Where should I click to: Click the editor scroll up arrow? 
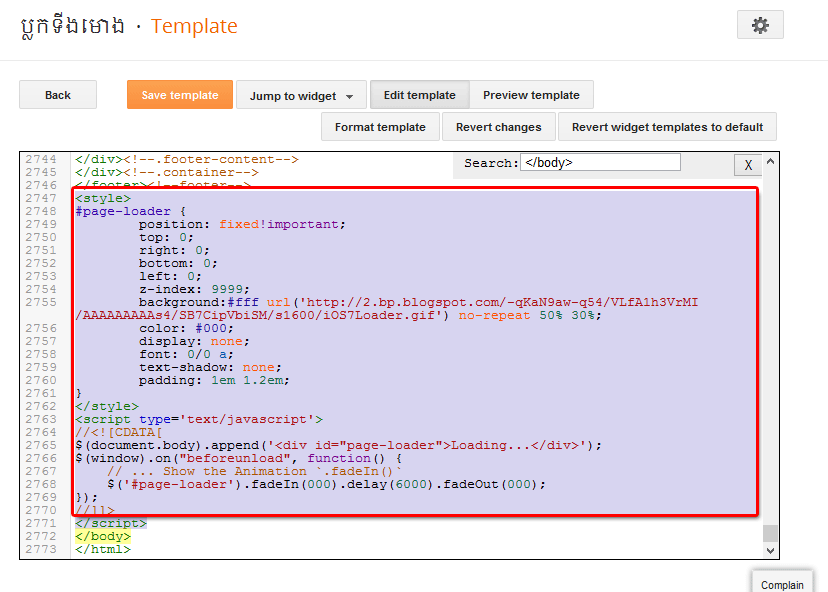click(770, 162)
